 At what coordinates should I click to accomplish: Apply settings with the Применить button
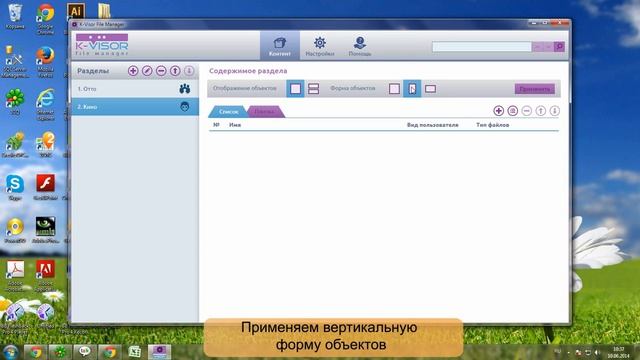[x=534, y=89]
